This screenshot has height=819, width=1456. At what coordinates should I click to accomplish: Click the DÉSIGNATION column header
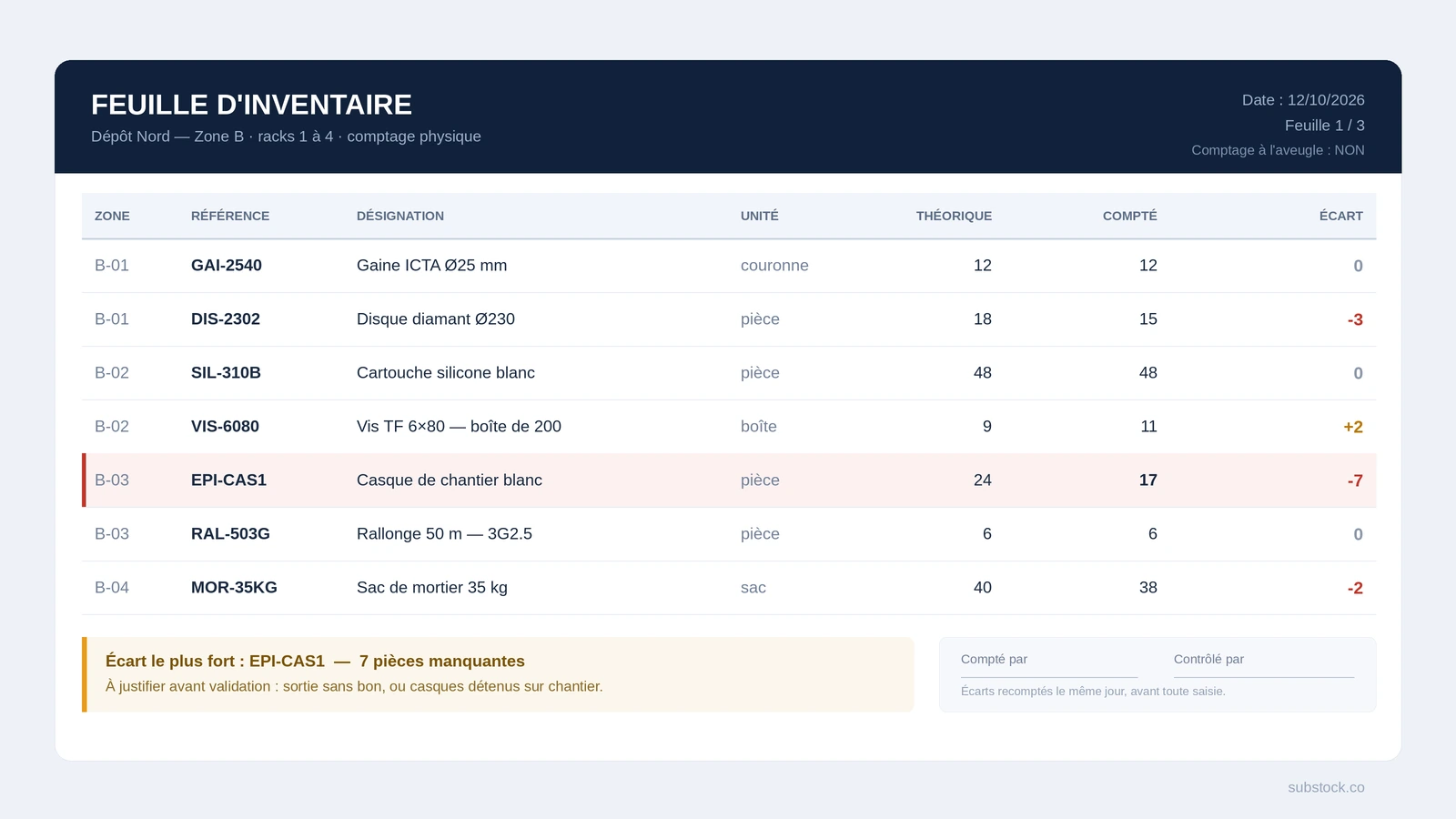400,216
